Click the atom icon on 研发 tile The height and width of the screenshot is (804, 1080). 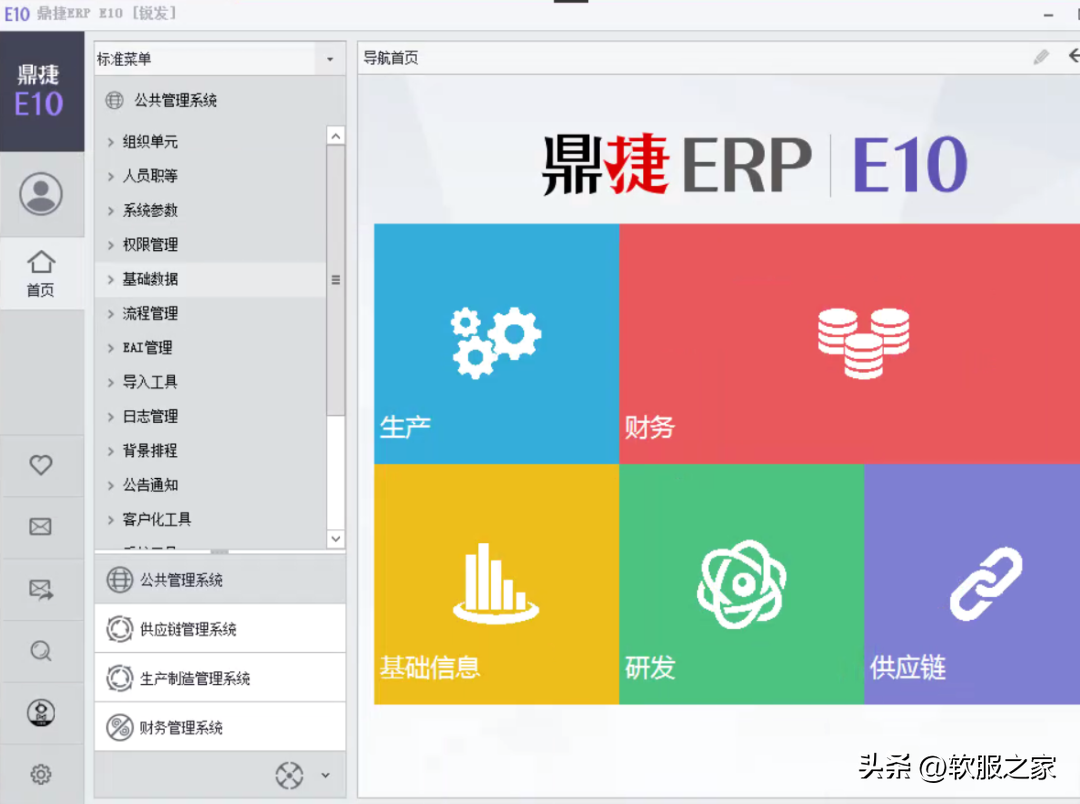click(x=741, y=584)
